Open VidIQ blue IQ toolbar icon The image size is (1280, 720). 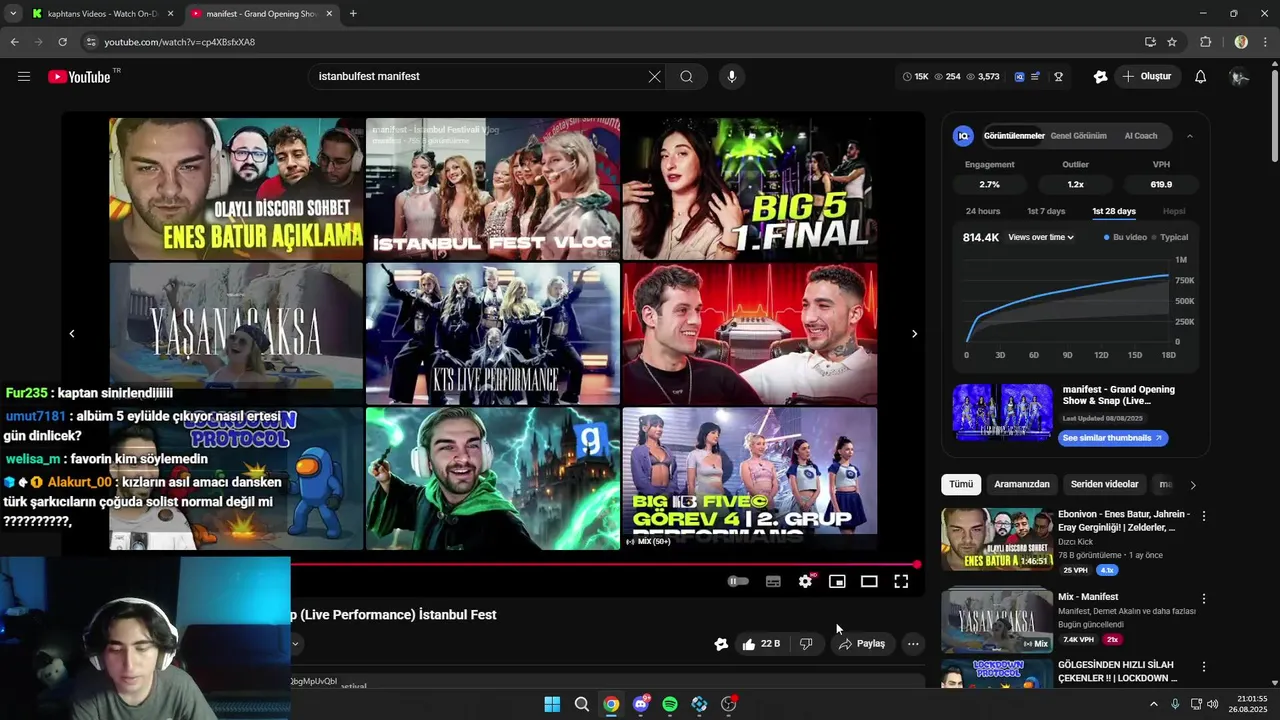[x=1019, y=77]
